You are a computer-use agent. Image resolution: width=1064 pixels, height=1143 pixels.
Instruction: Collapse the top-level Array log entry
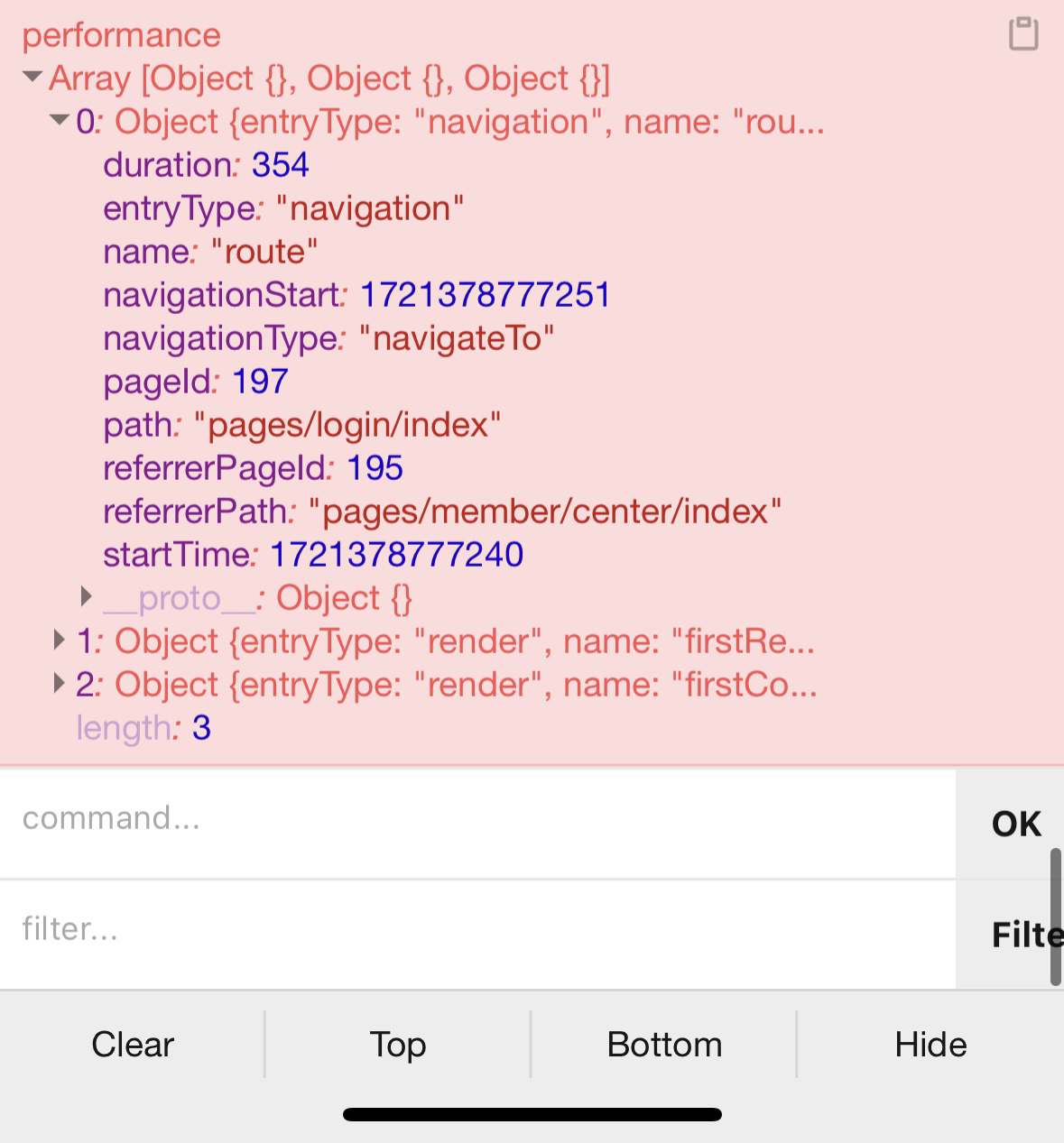click(x=32, y=78)
